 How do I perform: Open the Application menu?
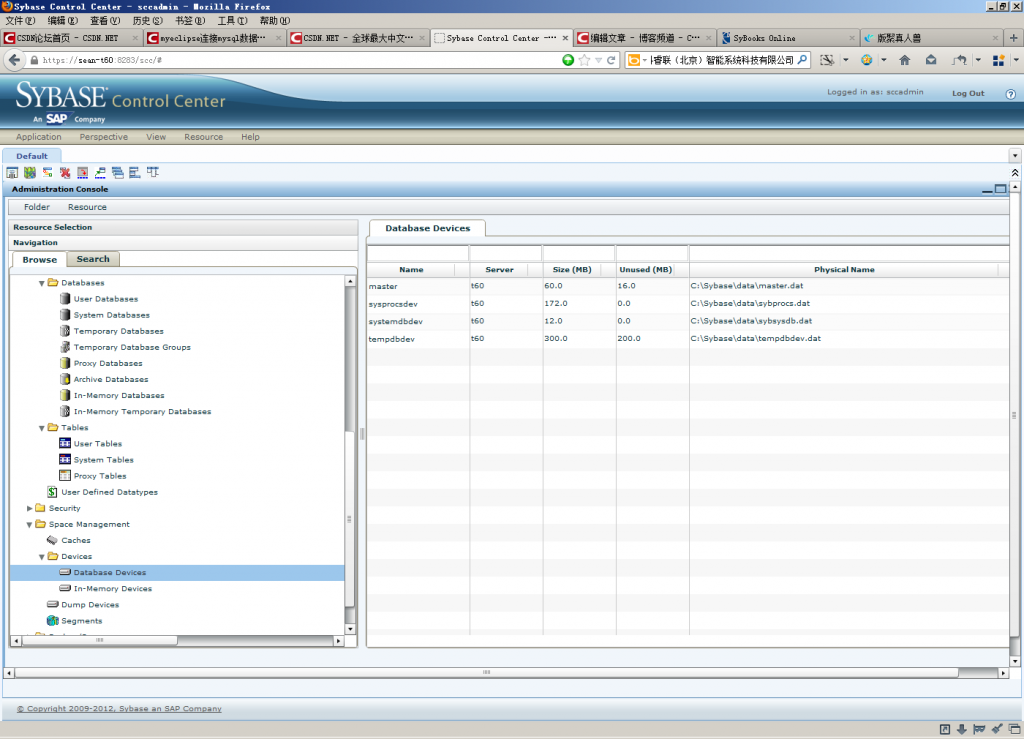pos(39,137)
